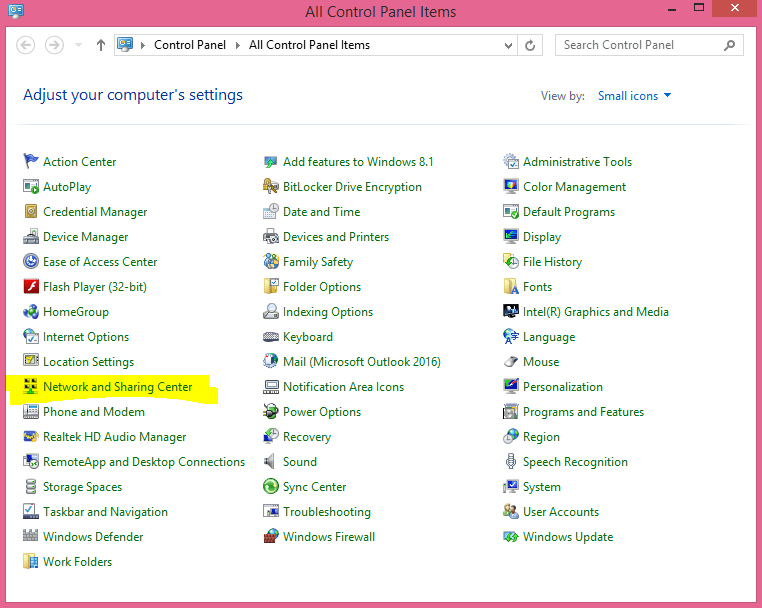Click the Storage Spaces drives icon
762x608 pixels.
31,486
